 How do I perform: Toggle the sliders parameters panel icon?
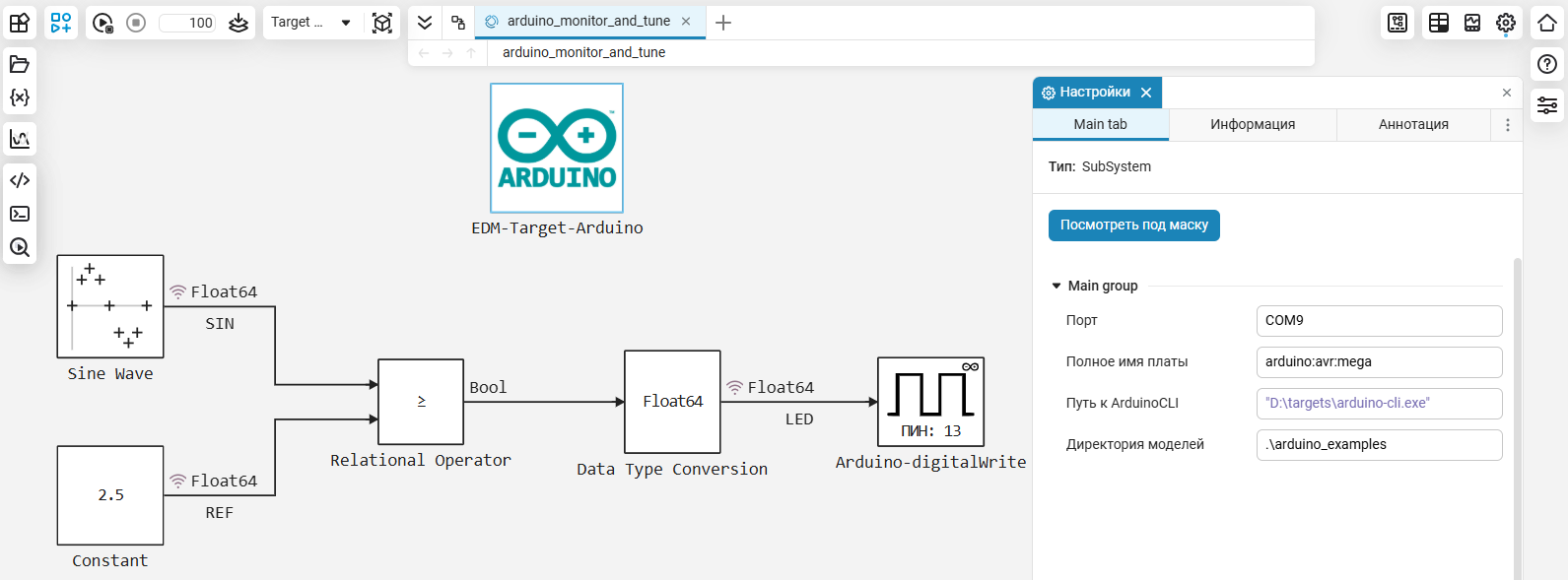pyautogui.click(x=1547, y=104)
